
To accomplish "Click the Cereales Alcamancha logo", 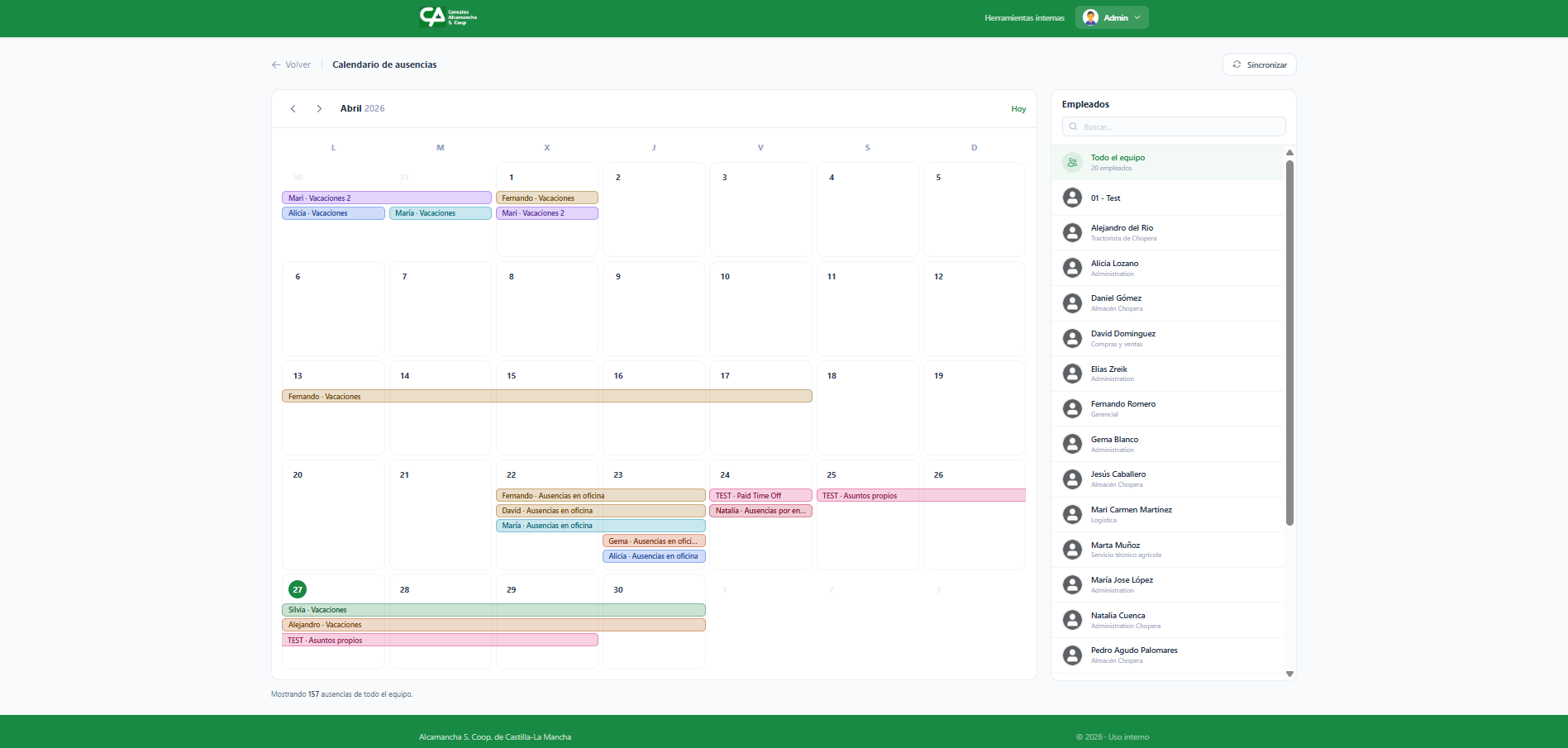I will click(448, 17).
